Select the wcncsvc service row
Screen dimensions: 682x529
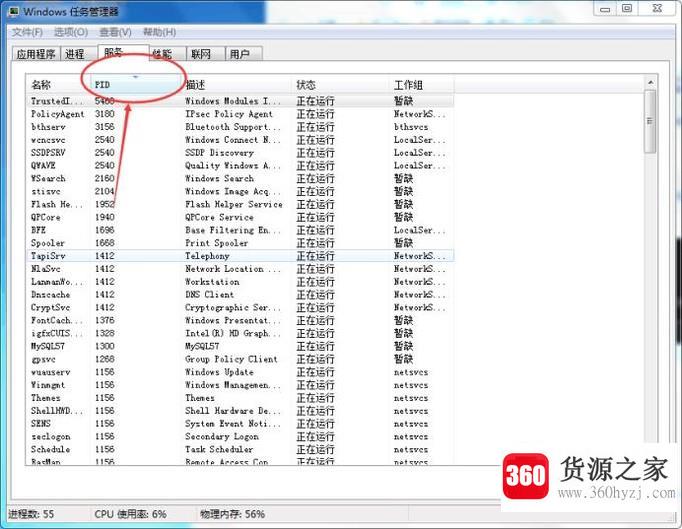coord(240,140)
